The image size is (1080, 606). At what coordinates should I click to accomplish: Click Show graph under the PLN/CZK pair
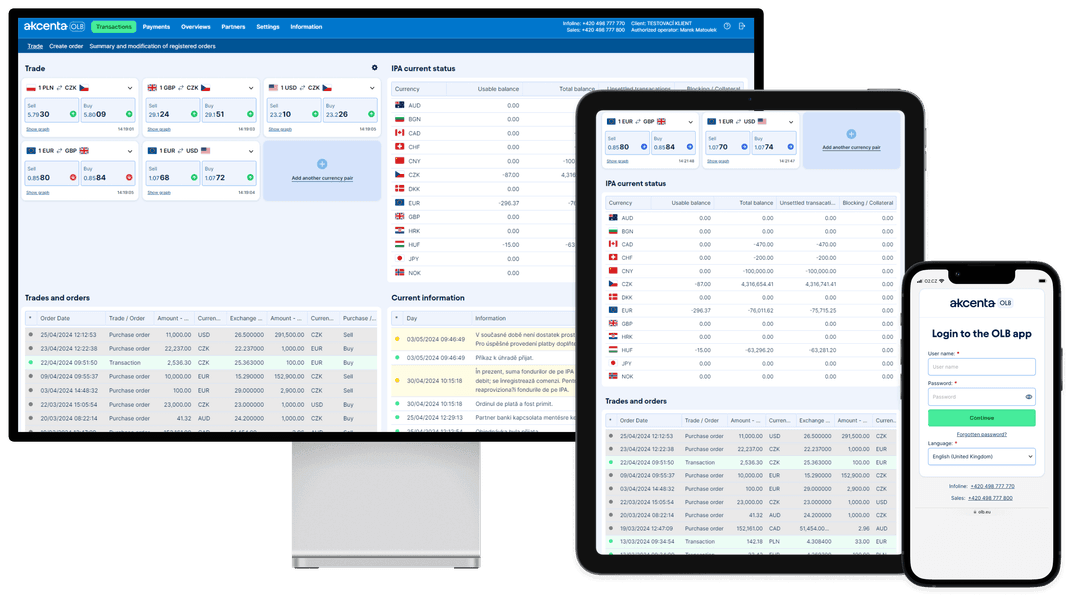click(37, 129)
